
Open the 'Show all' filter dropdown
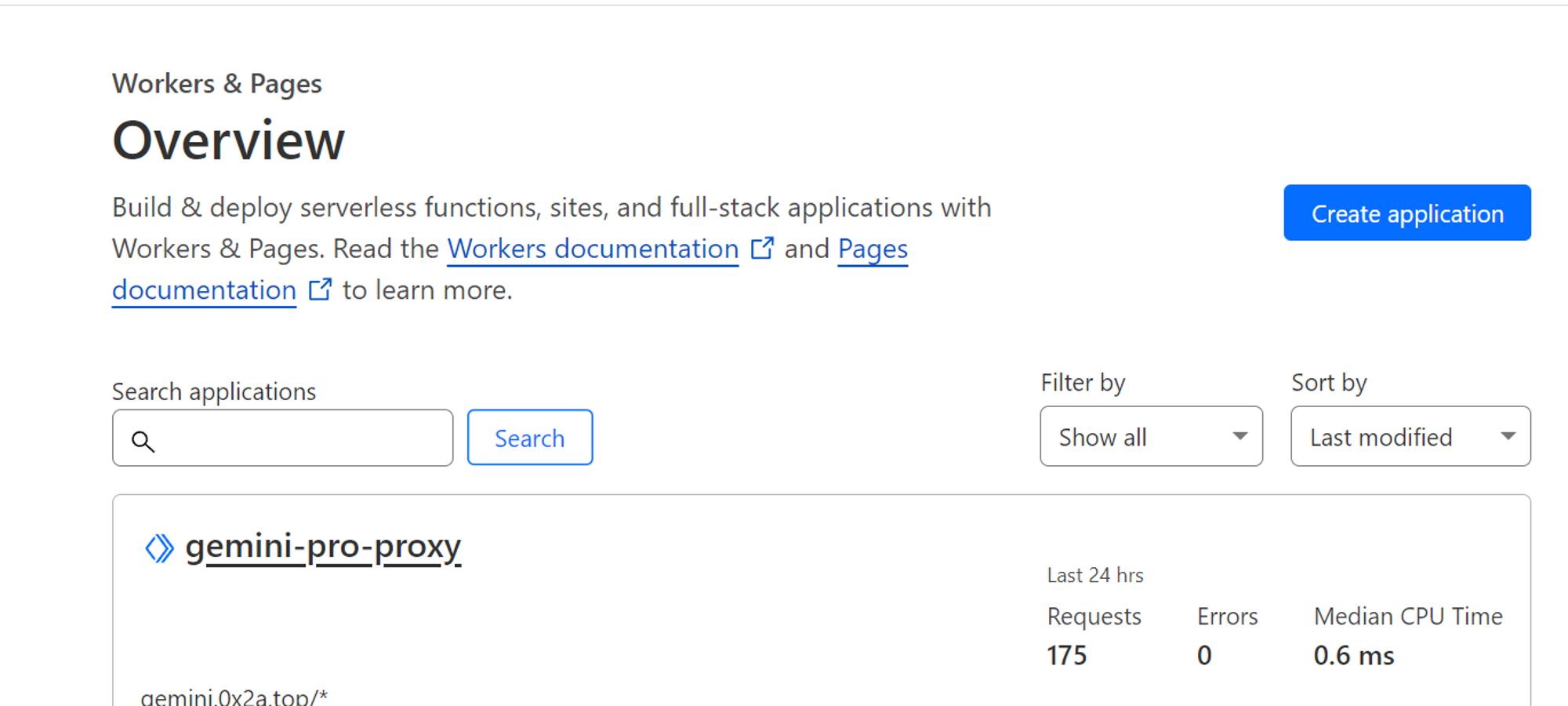[x=1150, y=436]
